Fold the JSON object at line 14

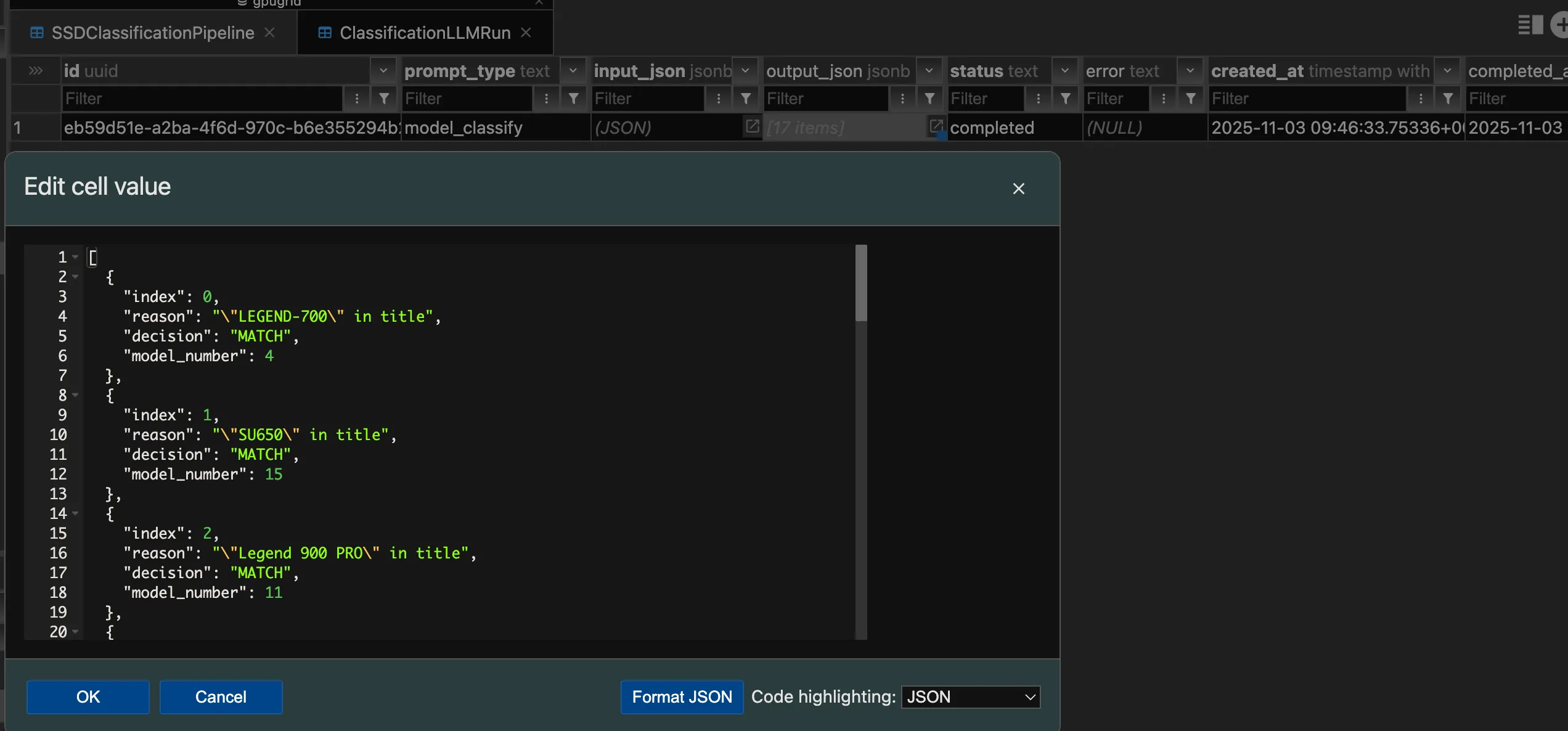(75, 513)
